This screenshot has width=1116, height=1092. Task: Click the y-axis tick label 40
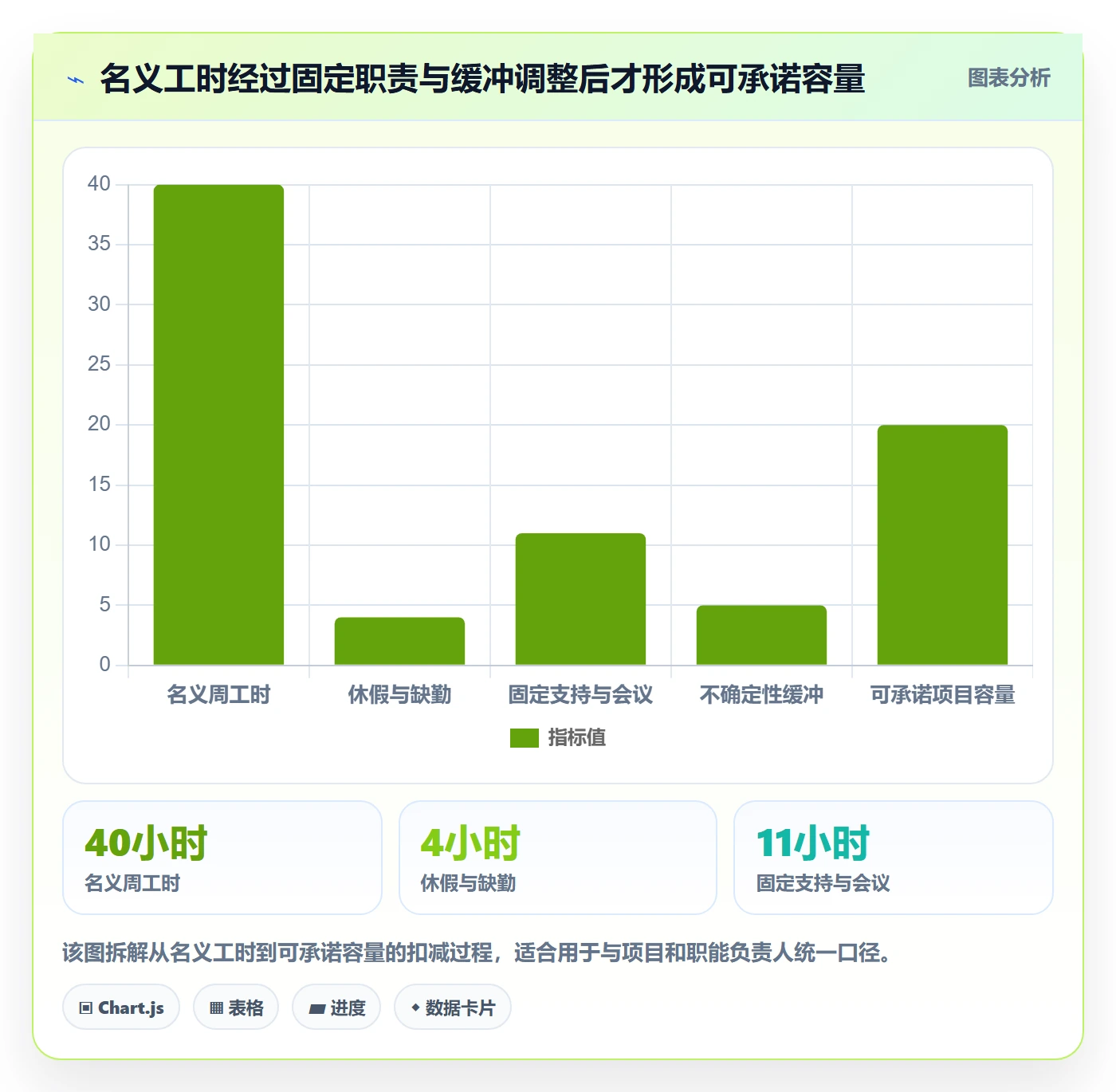tap(99, 184)
